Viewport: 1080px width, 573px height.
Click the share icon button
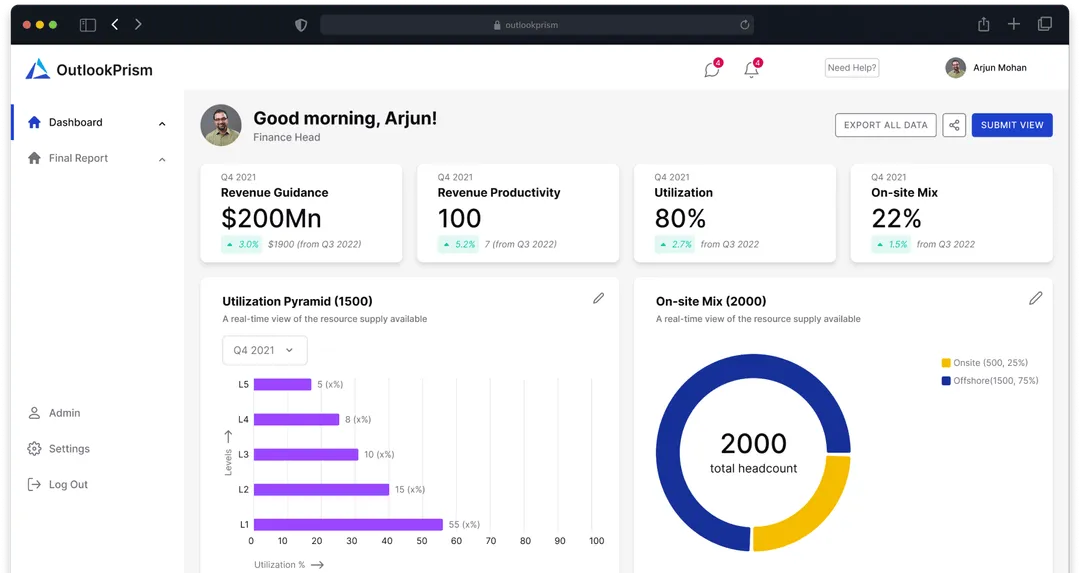(954, 125)
